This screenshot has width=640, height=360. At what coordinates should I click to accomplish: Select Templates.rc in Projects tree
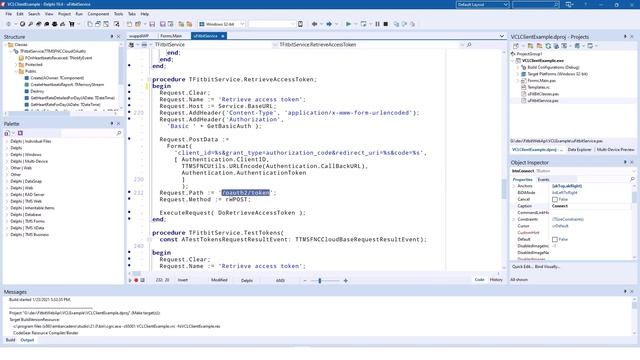(x=538, y=87)
